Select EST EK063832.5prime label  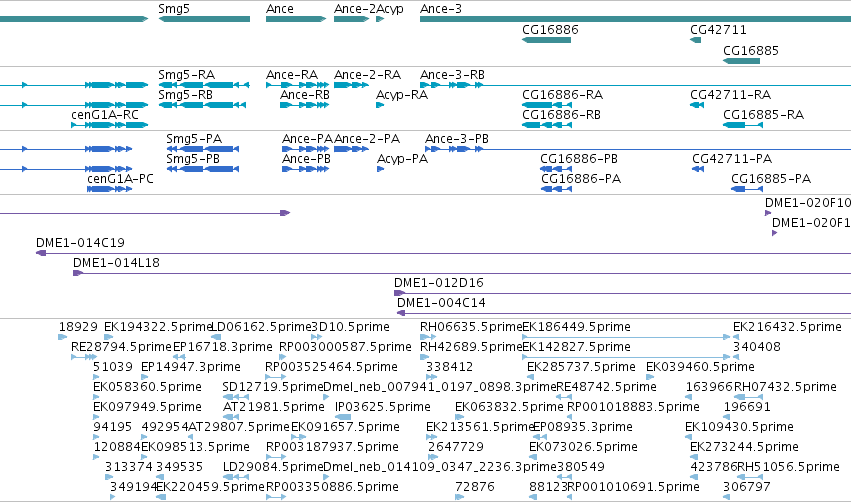coord(509,406)
